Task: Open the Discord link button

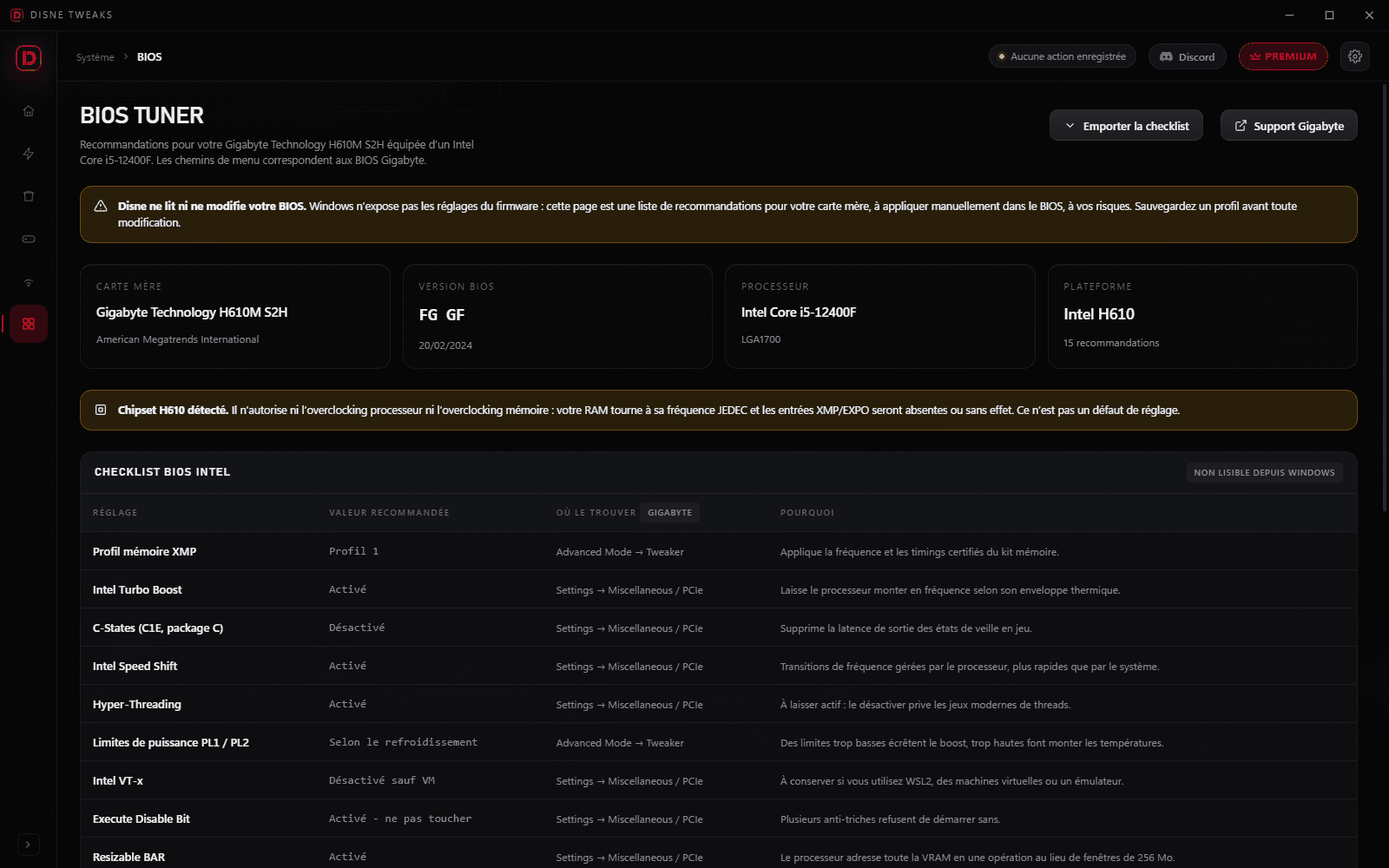Action: pos(1187,56)
